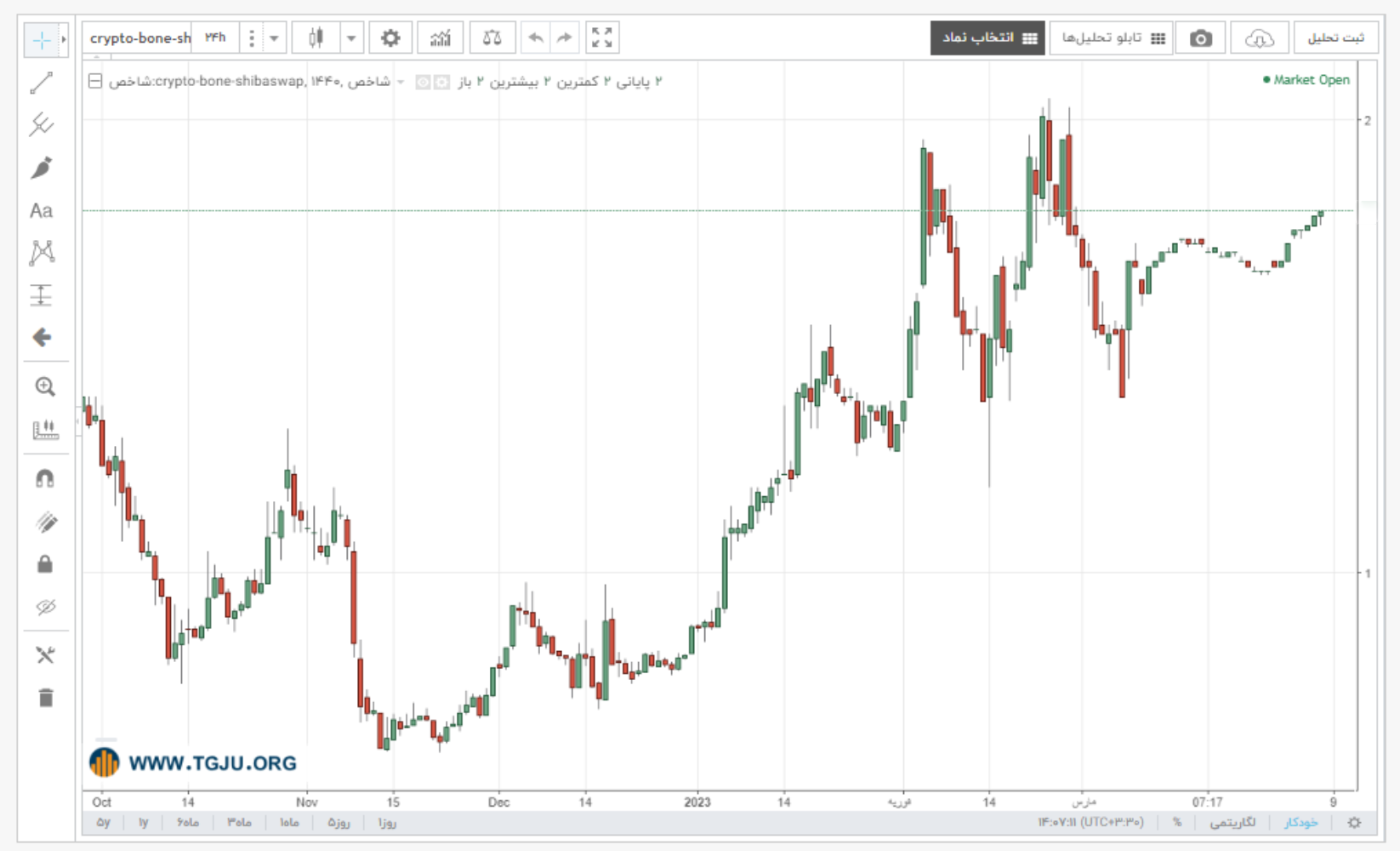
Task: Toggle the % percentage scale
Action: click(1177, 823)
